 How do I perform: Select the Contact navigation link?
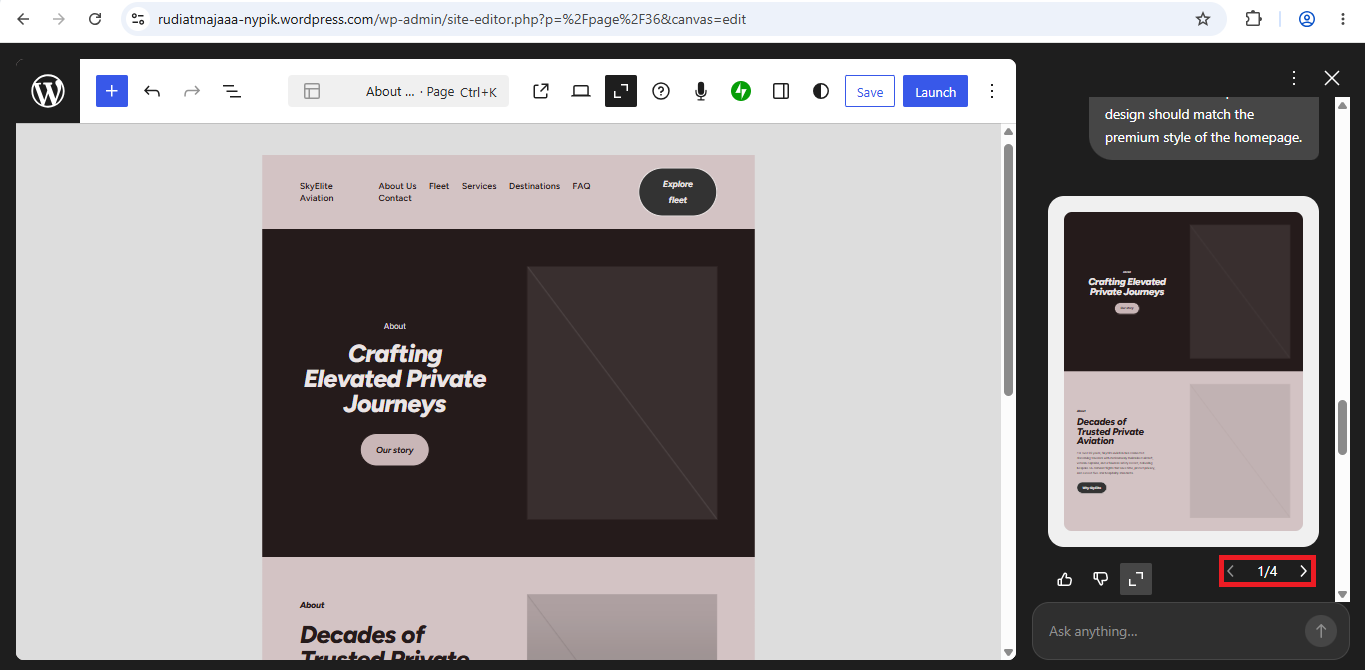coord(395,198)
